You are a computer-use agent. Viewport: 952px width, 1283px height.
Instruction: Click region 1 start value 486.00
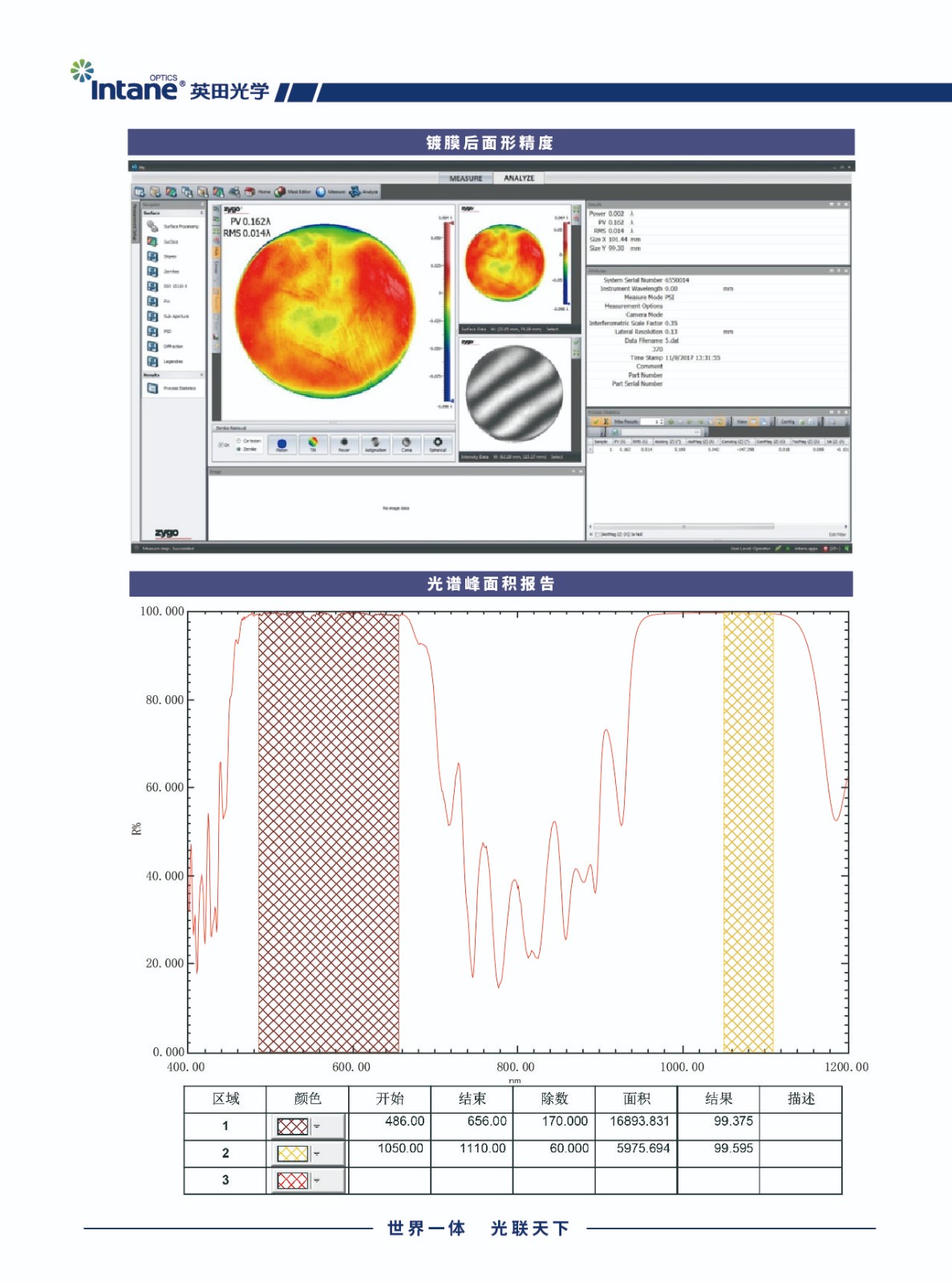point(404,1121)
